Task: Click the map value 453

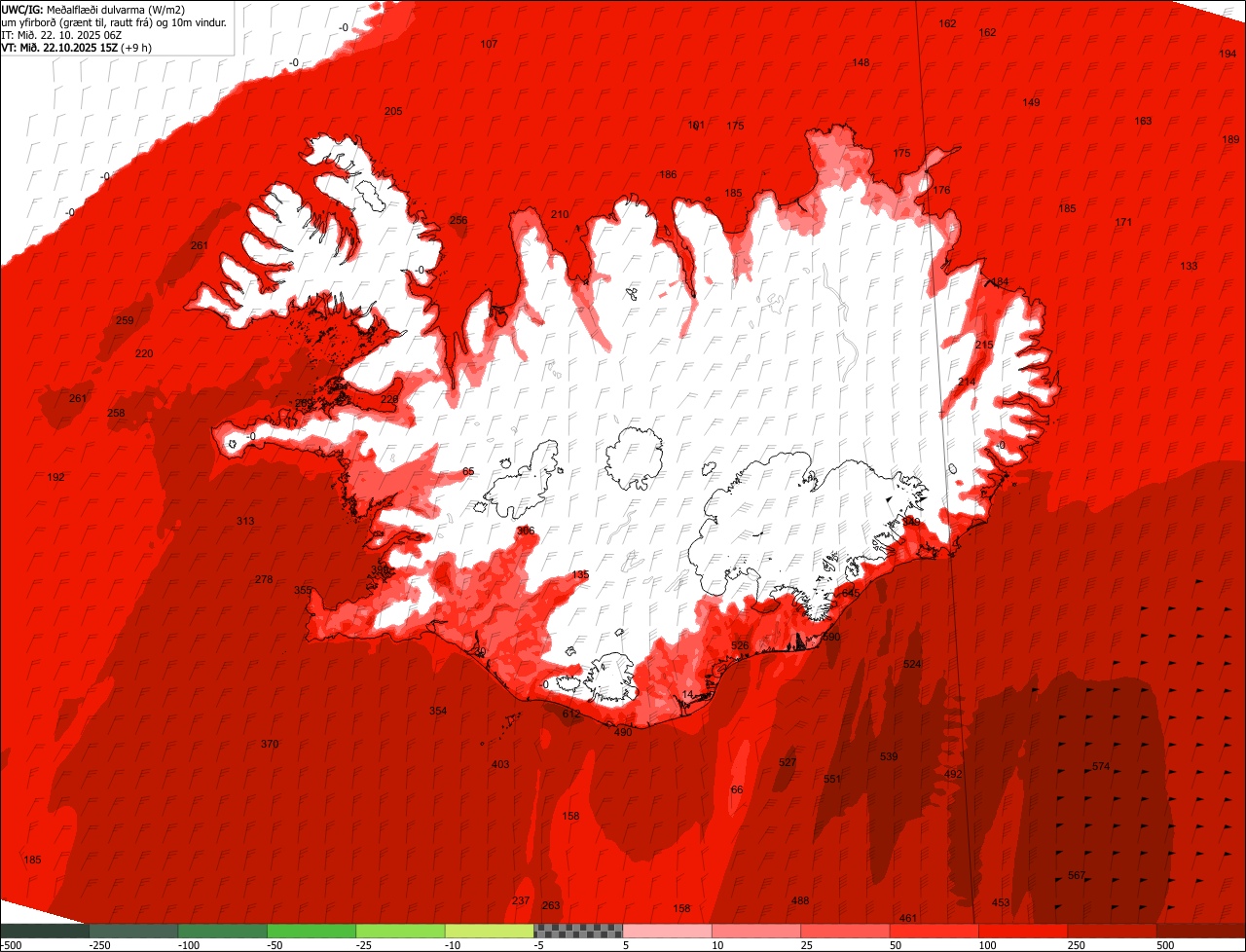Action: (1001, 903)
